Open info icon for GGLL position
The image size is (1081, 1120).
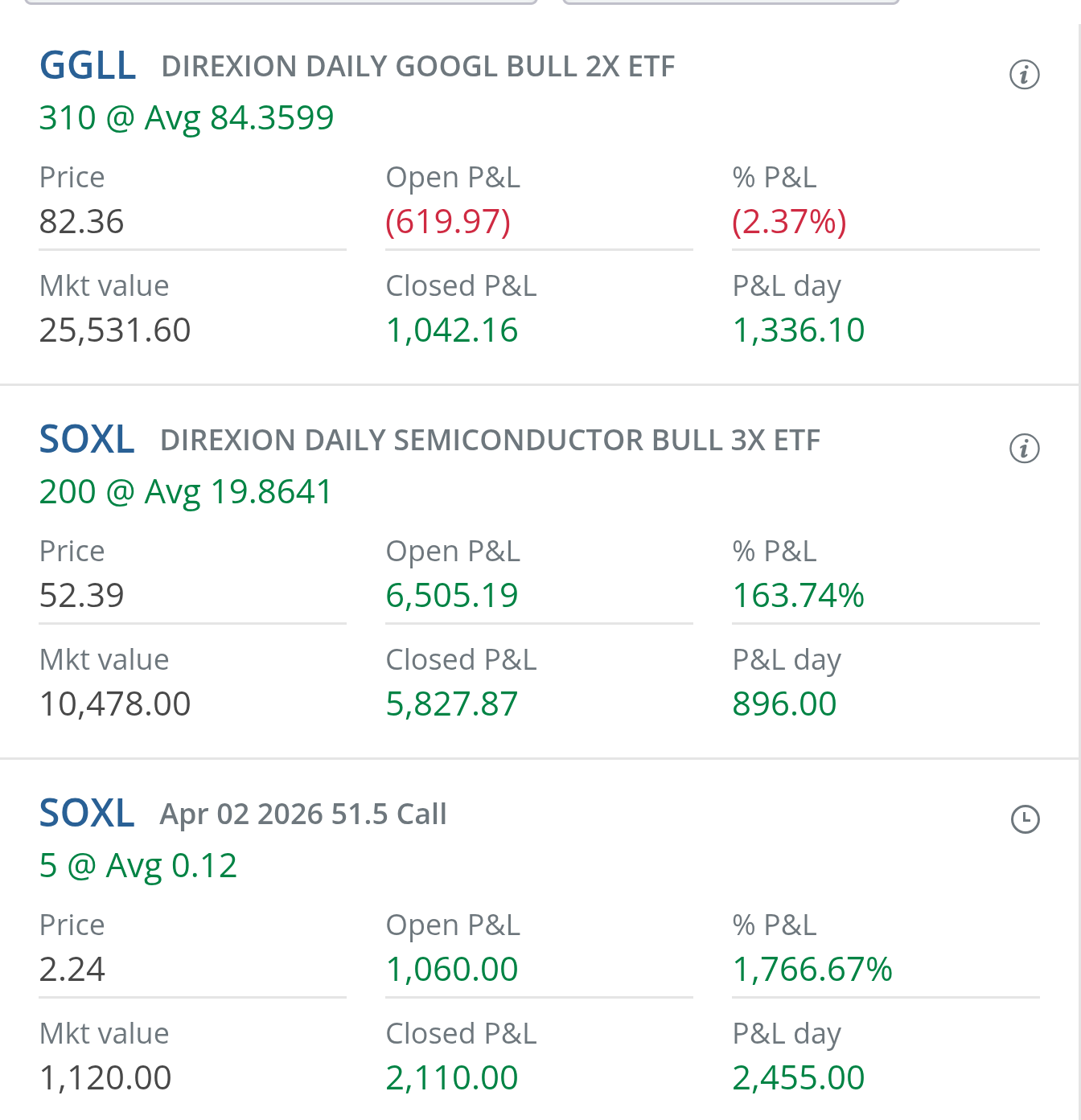(x=1025, y=75)
